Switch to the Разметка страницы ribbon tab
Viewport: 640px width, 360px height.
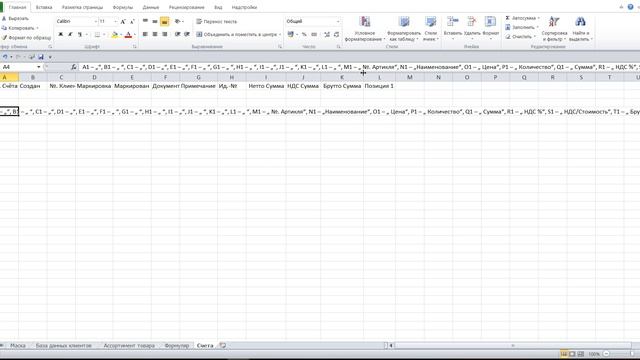(x=82, y=7)
